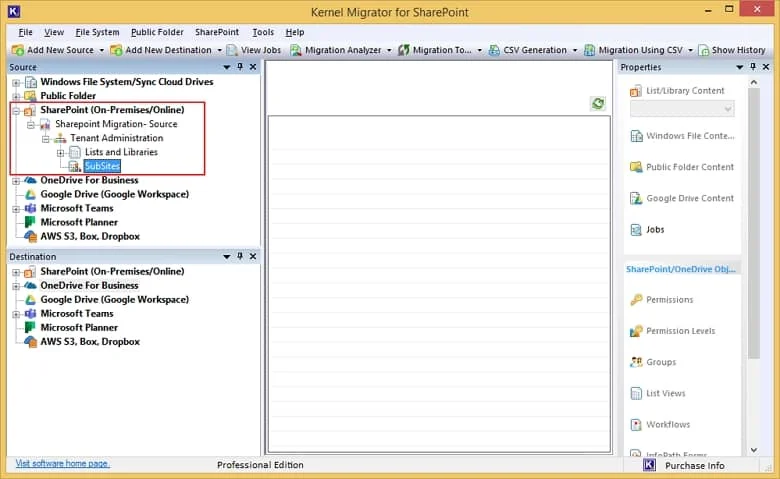Open the View menu
The height and width of the screenshot is (479, 780).
(54, 32)
